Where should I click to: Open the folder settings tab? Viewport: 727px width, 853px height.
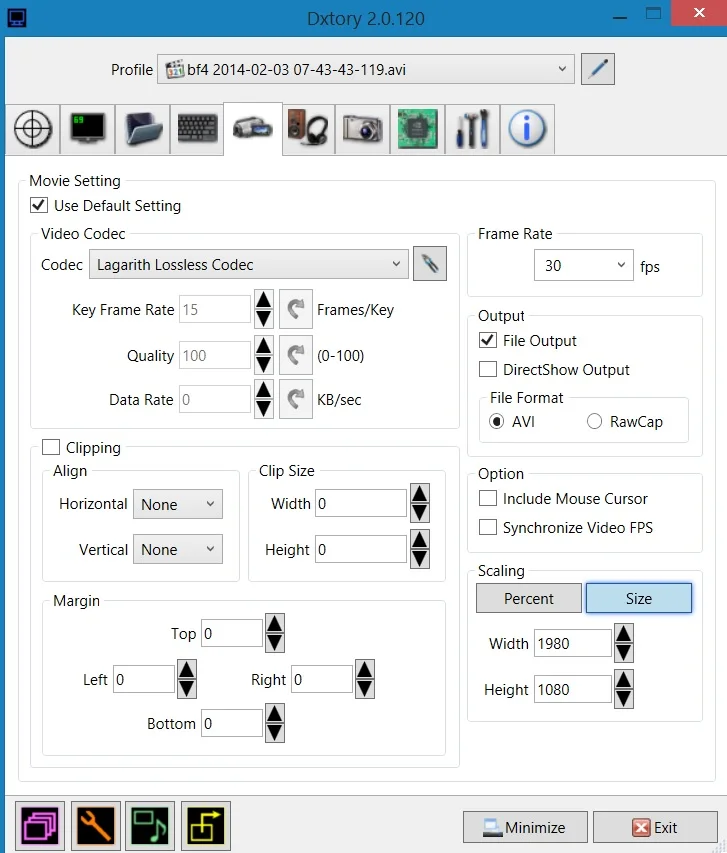143,129
